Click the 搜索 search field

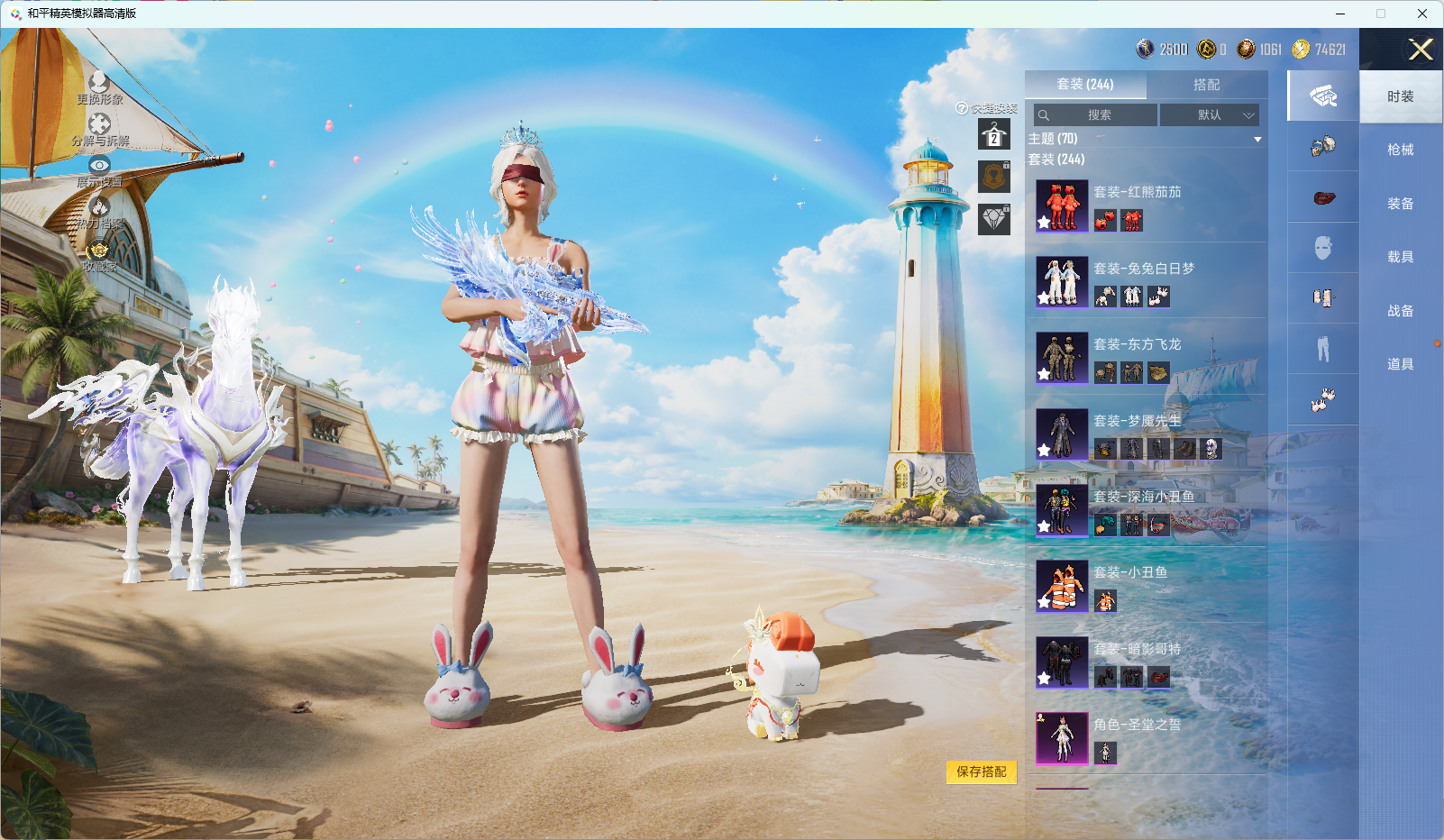1095,114
